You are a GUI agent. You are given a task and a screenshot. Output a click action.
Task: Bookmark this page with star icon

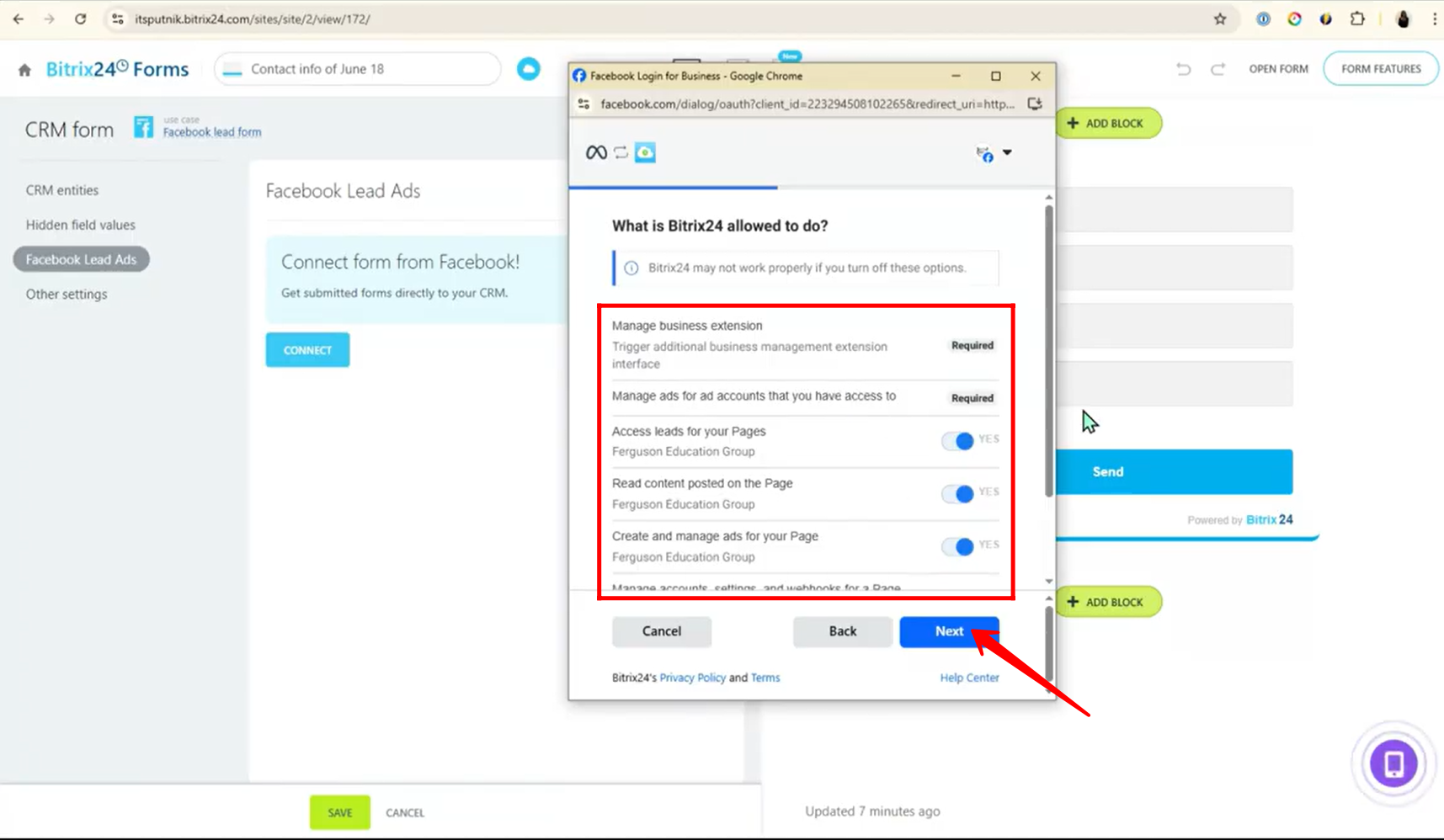[1220, 19]
